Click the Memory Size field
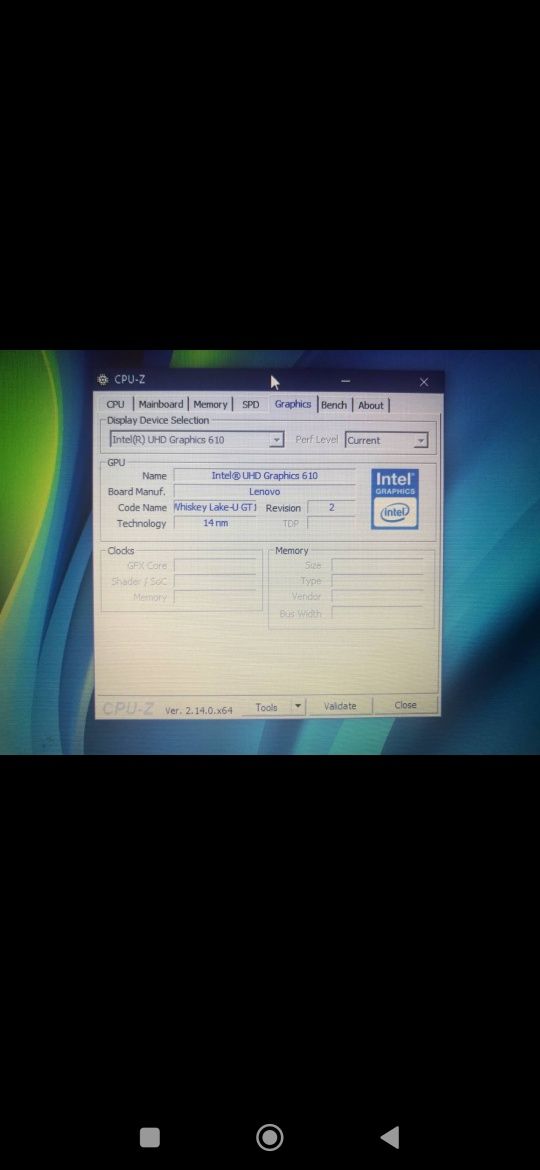Screen dimensions: 540x1170 pyautogui.click(x=377, y=566)
